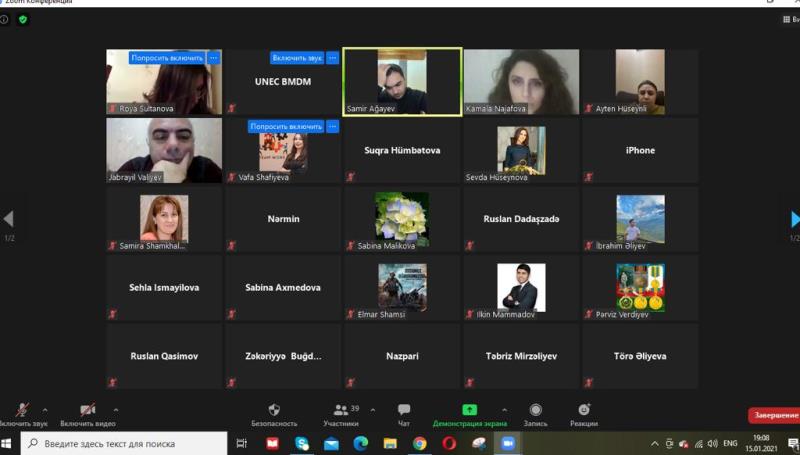Expand audio options arrow beside microphone
This screenshot has width=800, height=455.
click(x=45, y=410)
